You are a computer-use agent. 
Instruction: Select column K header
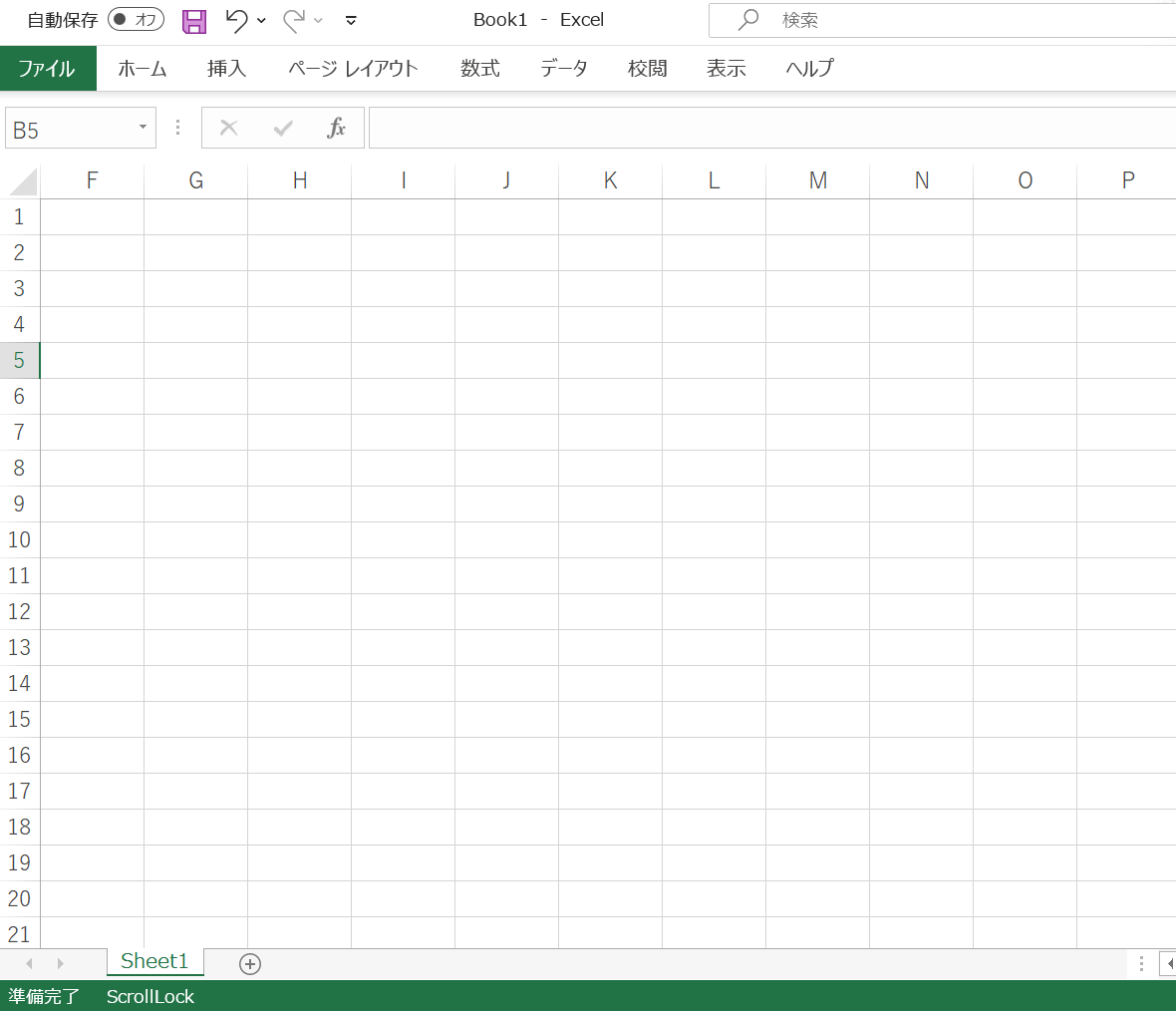[610, 180]
